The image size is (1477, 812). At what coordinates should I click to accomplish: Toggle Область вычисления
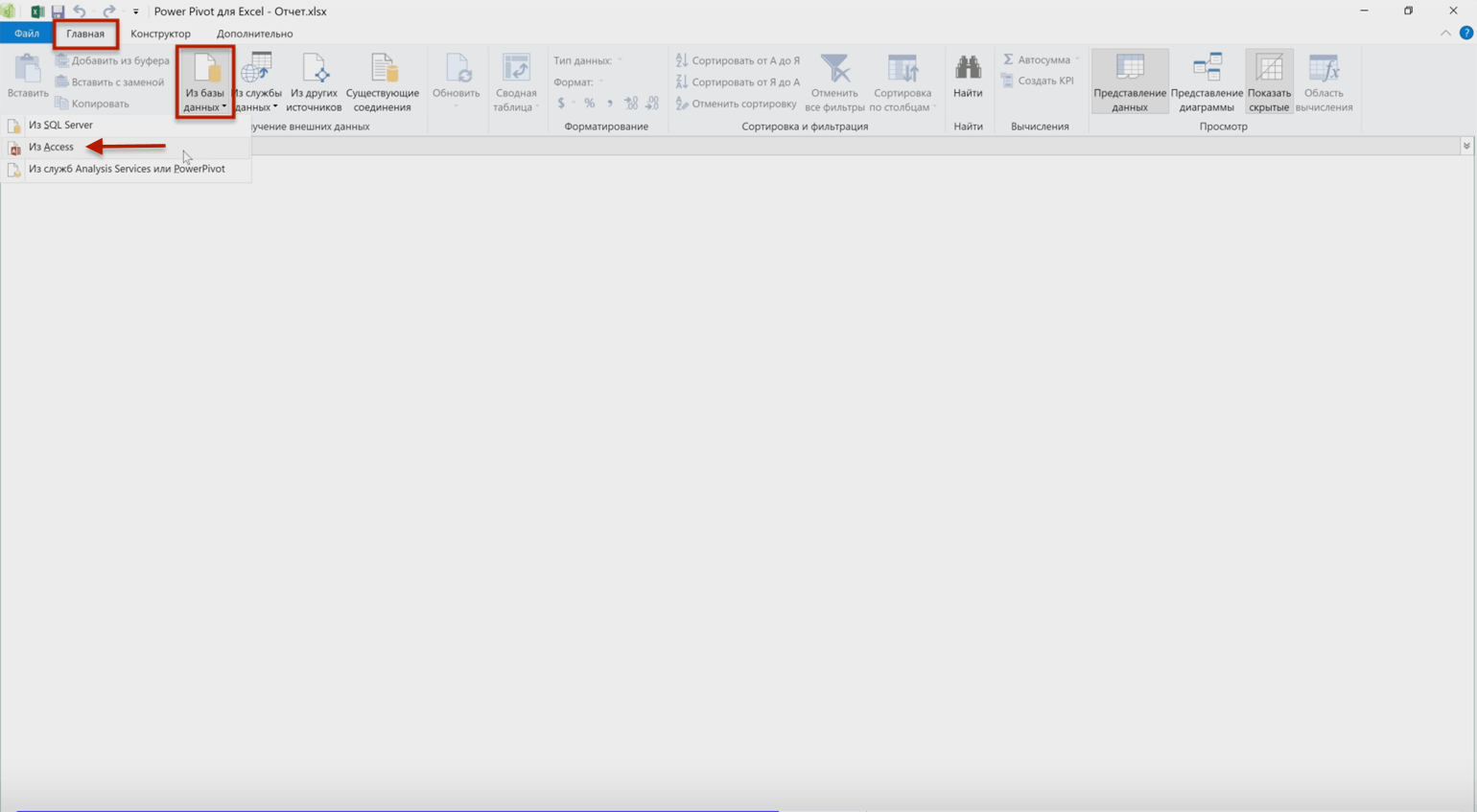1324,82
